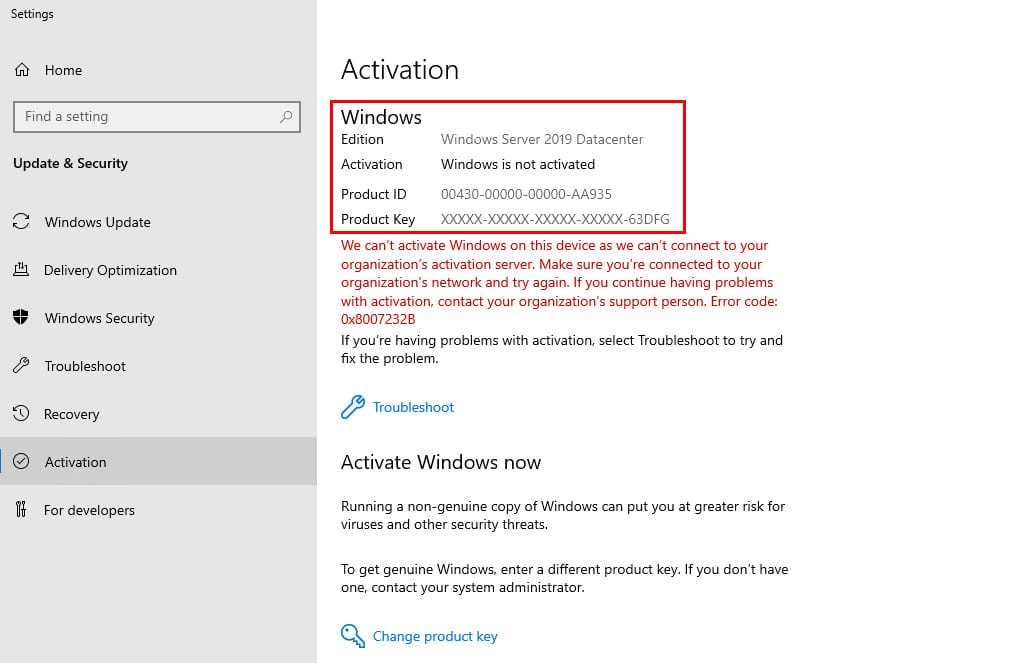Click the 'If you're having problems' paragraph
Image resolution: width=1024 pixels, height=663 pixels.
[562, 349]
